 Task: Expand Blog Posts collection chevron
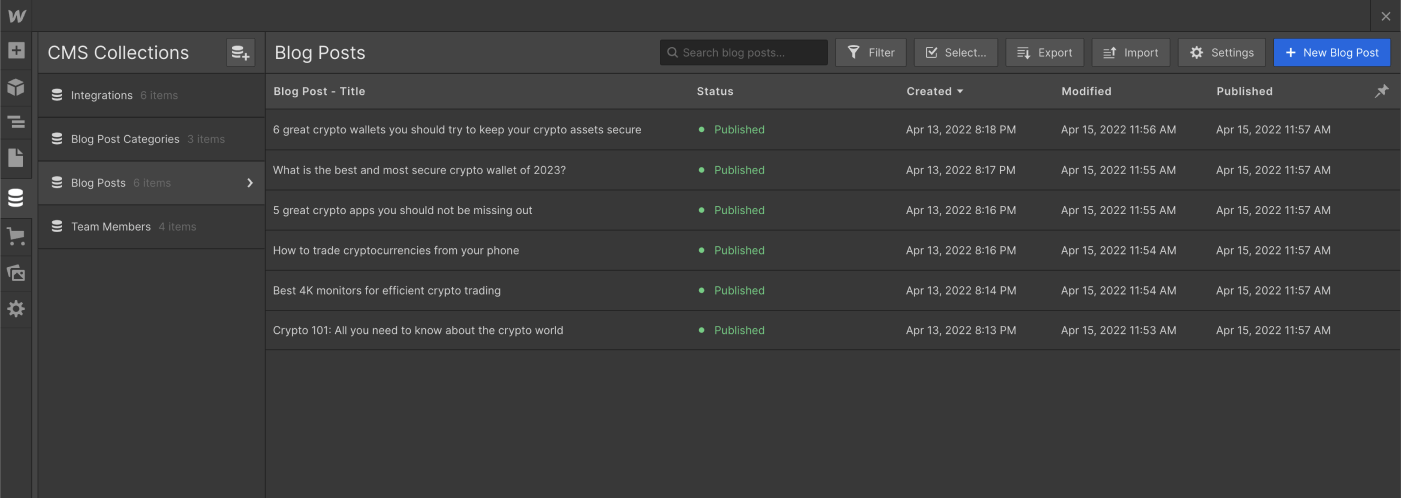click(250, 183)
